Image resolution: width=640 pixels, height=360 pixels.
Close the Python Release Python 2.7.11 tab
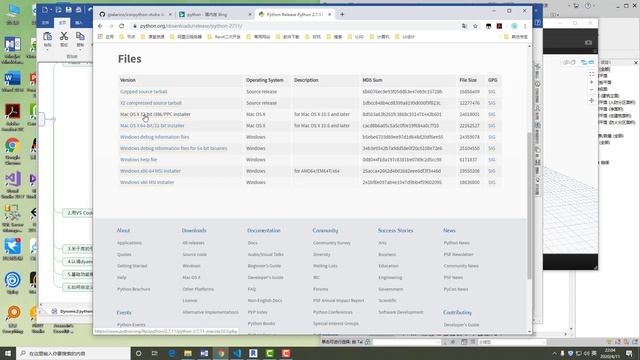click(330, 14)
